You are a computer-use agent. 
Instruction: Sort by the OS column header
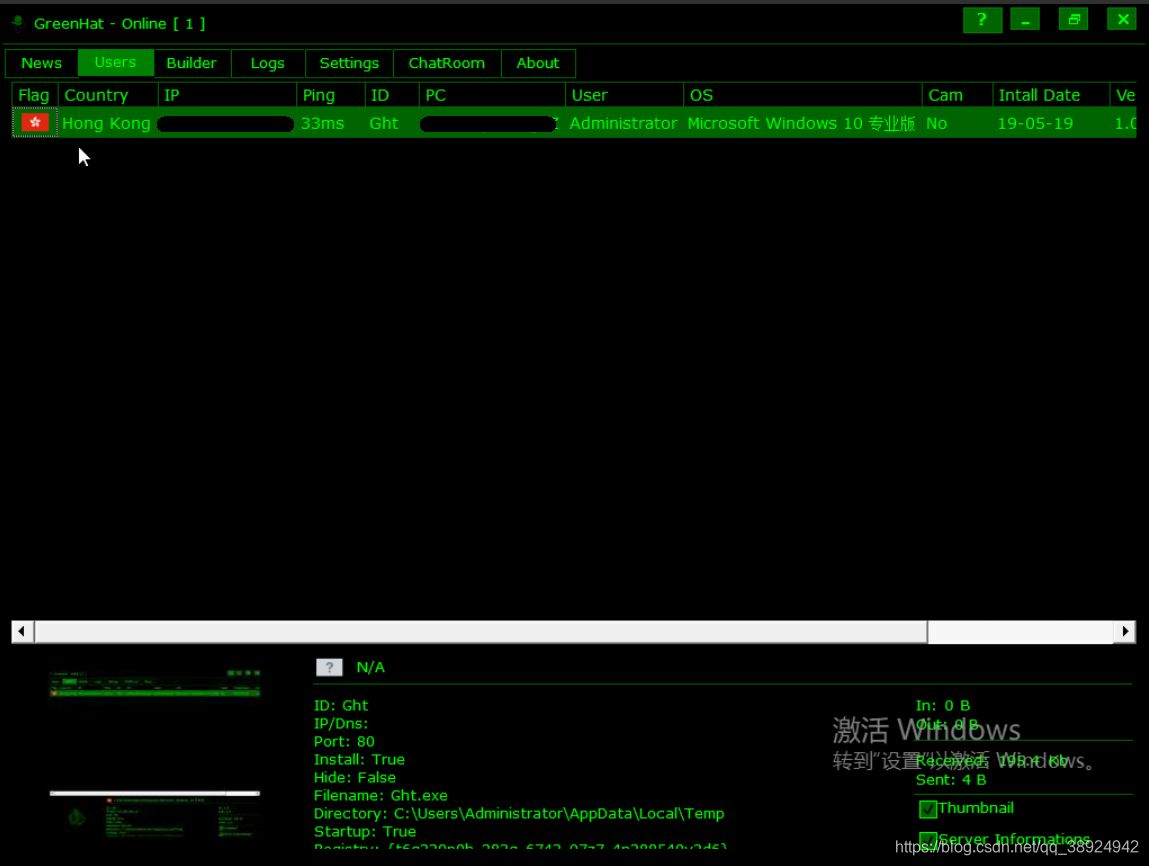(x=802, y=95)
